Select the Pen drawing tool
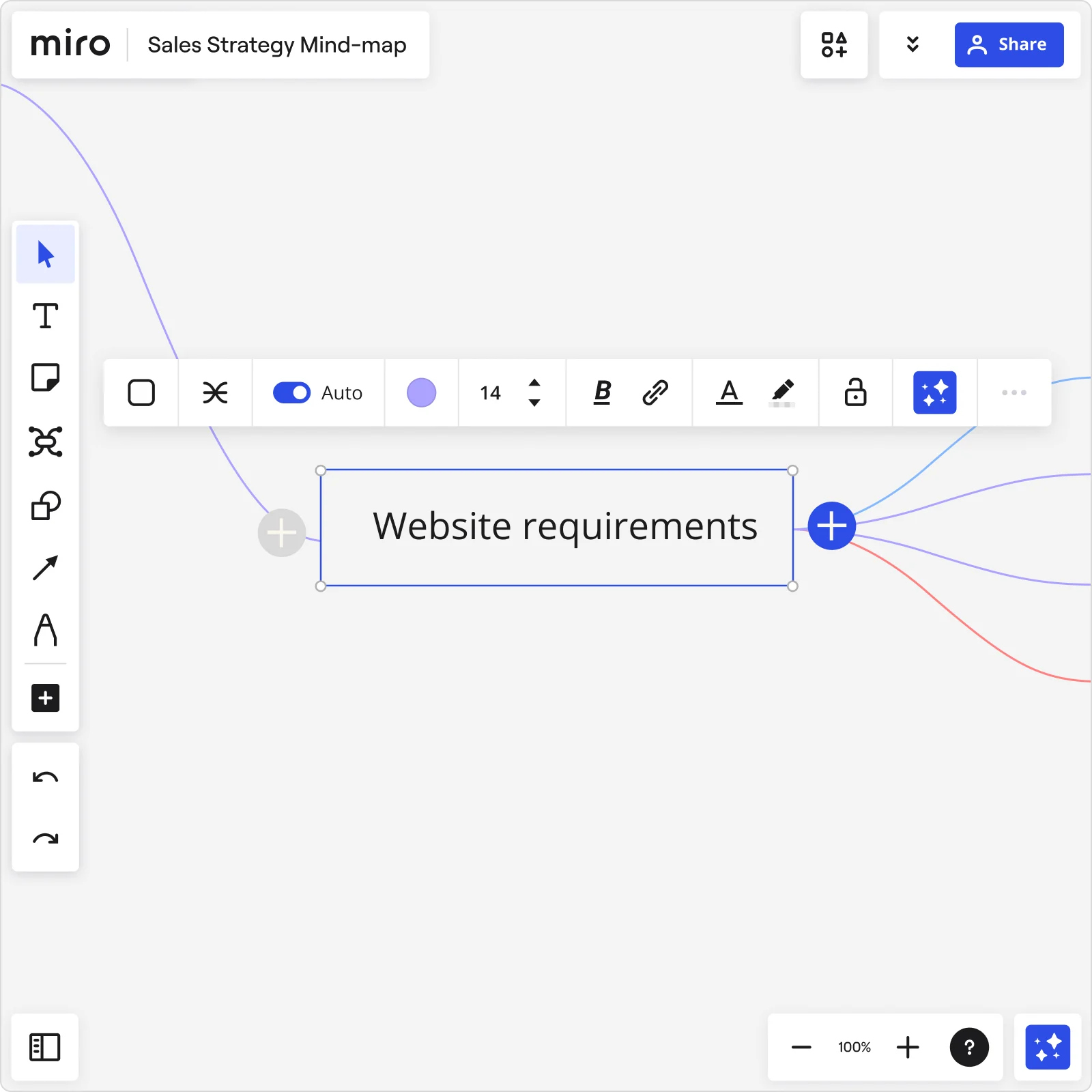This screenshot has width=1092, height=1092. coord(45,631)
